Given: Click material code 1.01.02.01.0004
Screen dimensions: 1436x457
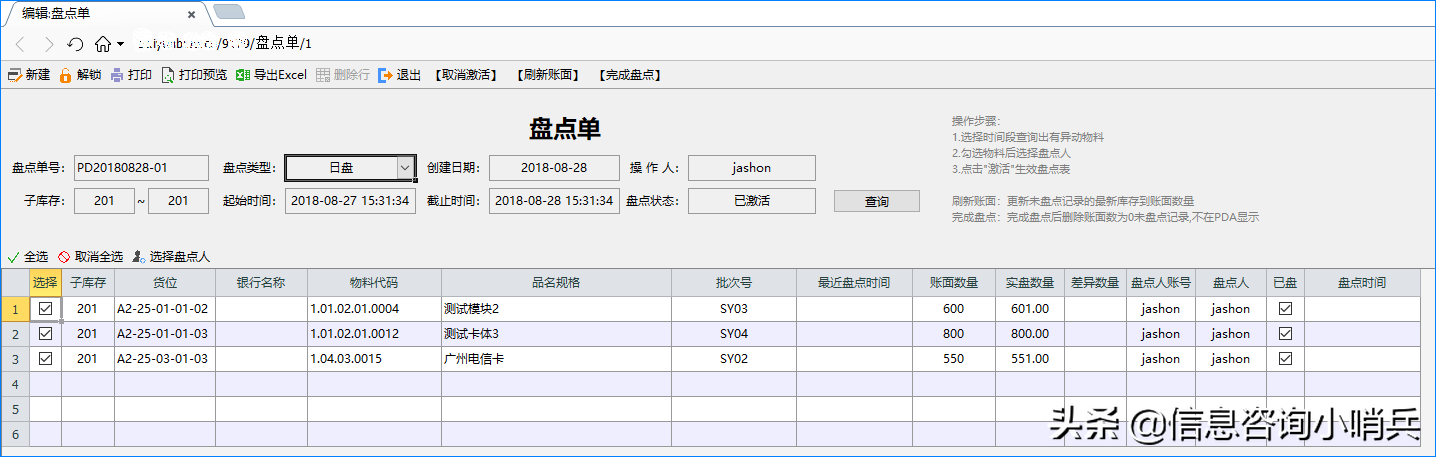Looking at the screenshot, I should [374, 309].
